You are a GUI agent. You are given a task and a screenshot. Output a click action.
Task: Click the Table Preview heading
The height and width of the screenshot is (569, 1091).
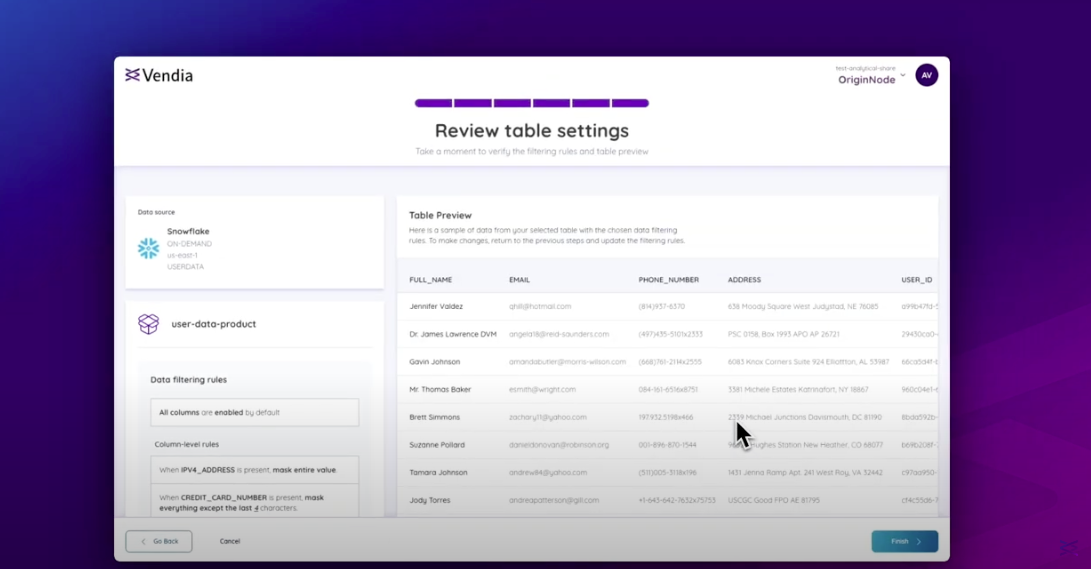440,216
